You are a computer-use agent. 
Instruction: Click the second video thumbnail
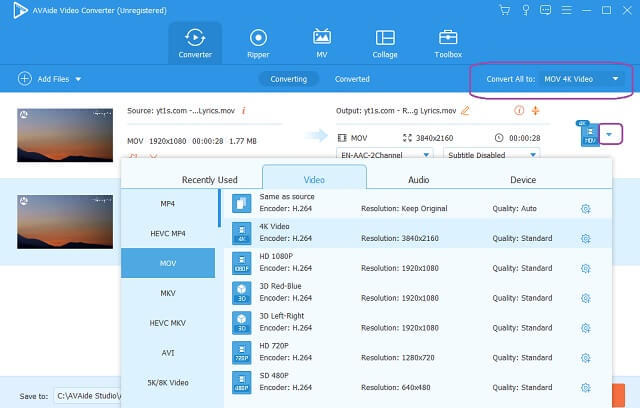pos(65,222)
